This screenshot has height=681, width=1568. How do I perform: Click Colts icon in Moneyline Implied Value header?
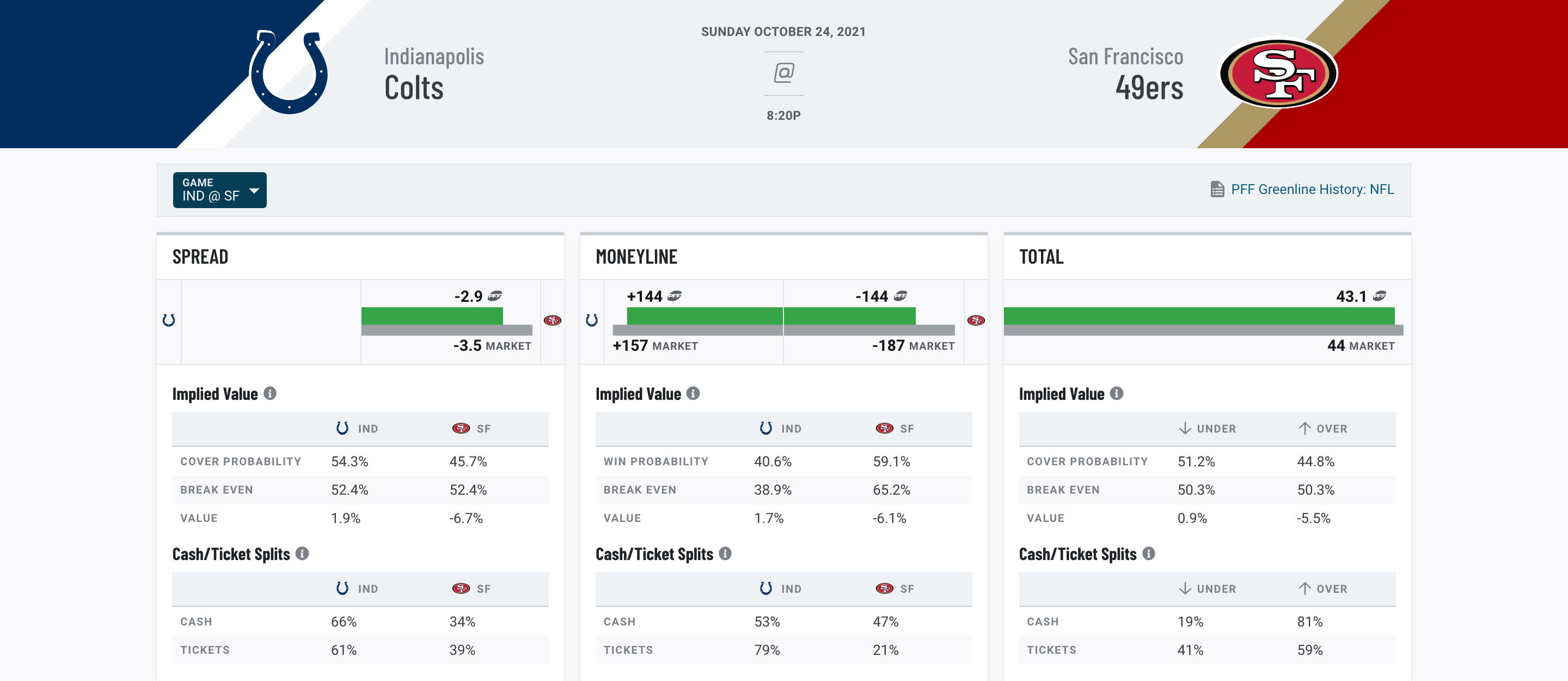click(x=765, y=428)
